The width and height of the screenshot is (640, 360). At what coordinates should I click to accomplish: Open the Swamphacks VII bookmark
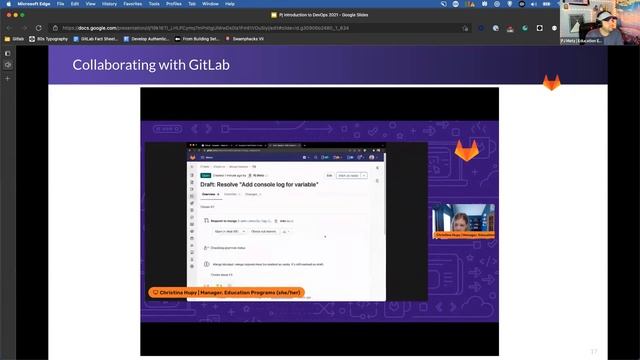pos(244,39)
